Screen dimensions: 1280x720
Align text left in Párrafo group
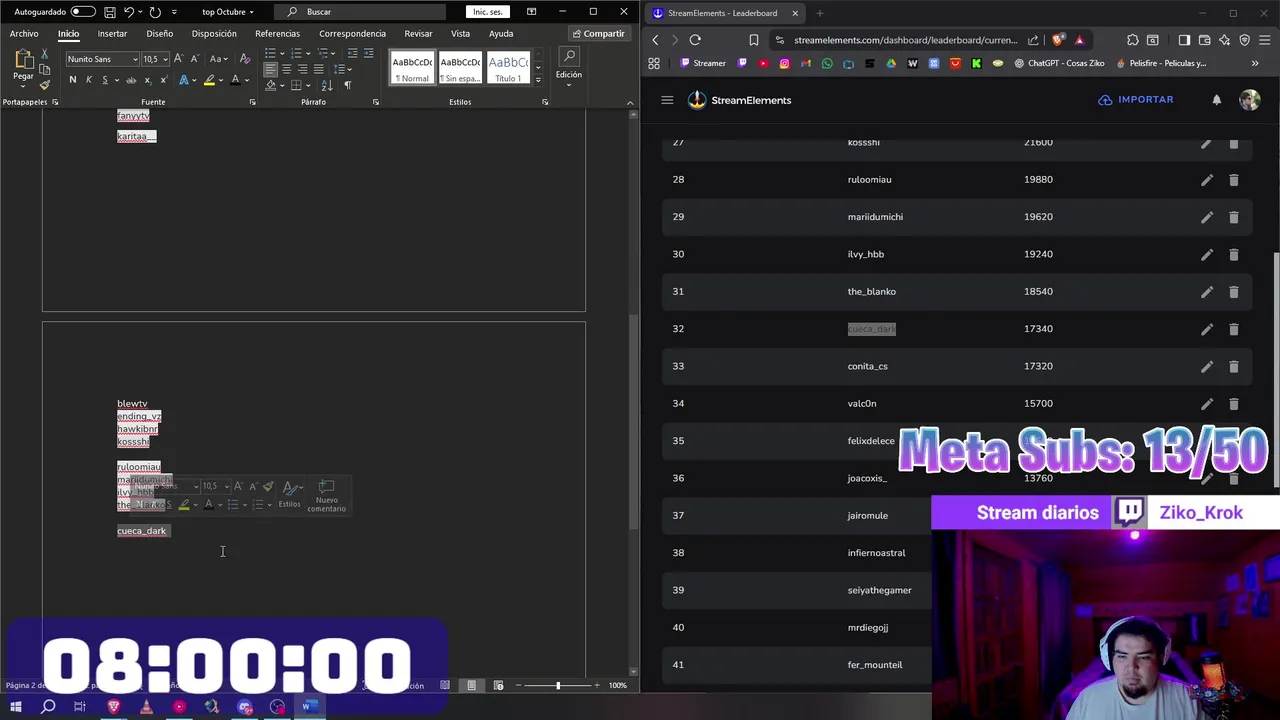coord(270,69)
